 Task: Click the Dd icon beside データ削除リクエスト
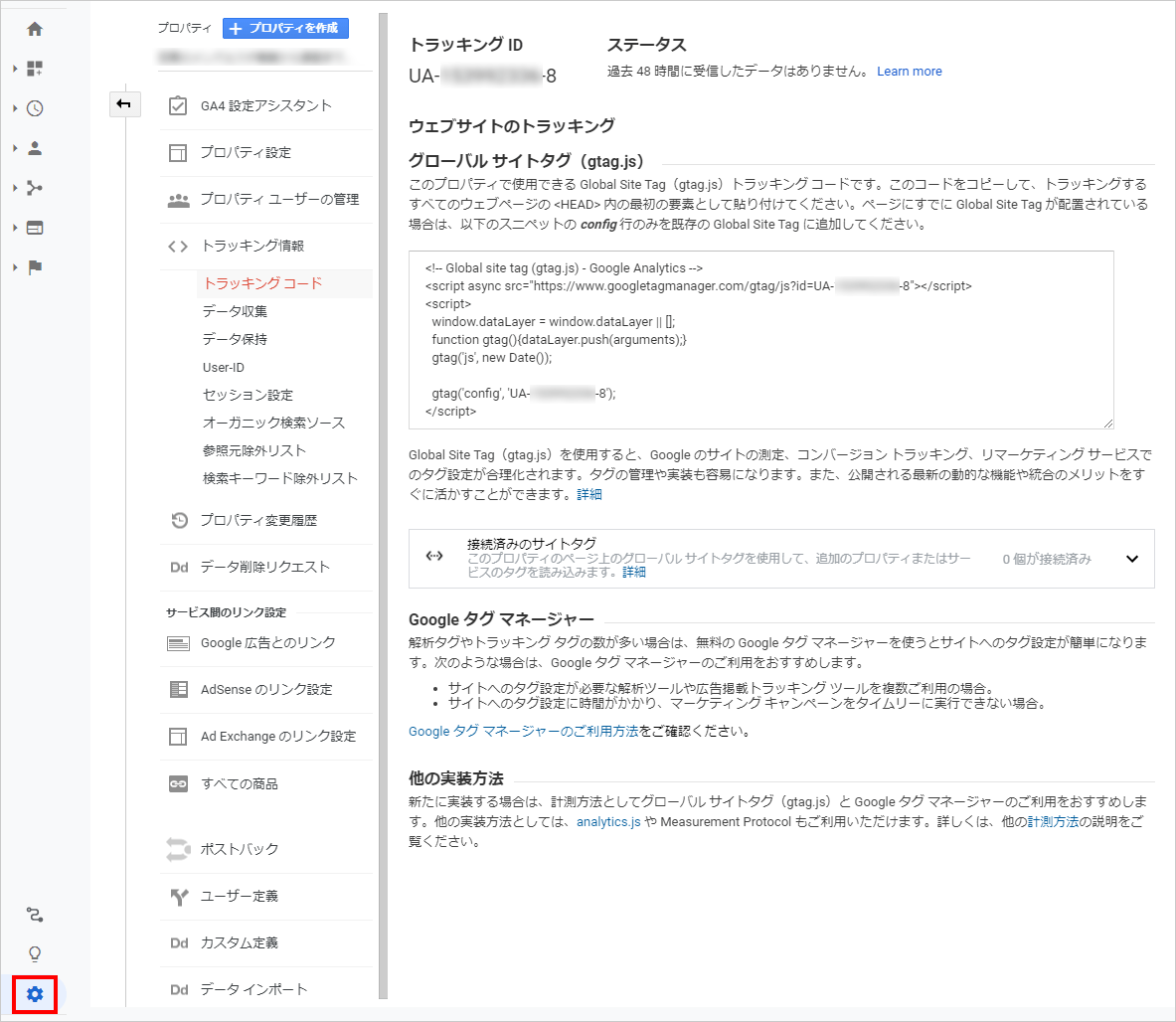pyautogui.click(x=179, y=568)
